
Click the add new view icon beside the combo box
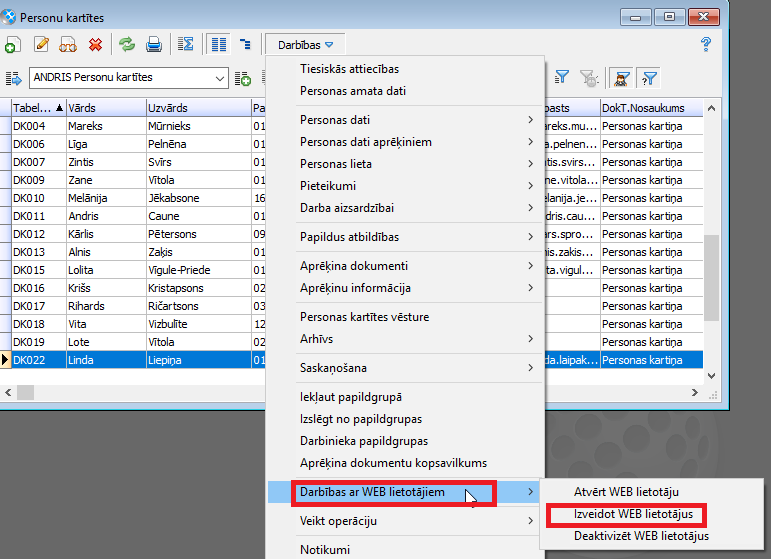[x=242, y=78]
